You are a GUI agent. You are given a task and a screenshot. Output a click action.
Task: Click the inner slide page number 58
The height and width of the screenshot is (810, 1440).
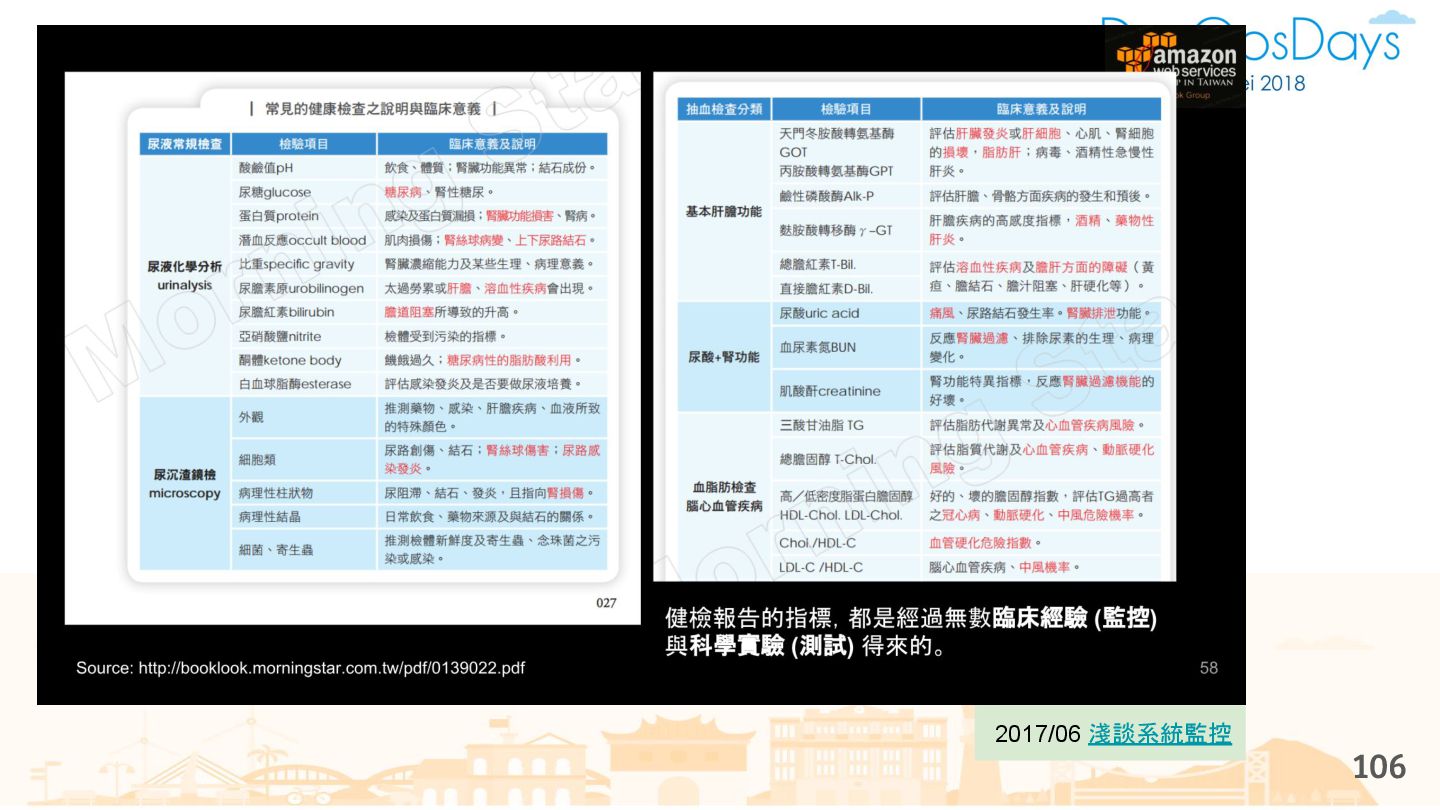(1208, 668)
